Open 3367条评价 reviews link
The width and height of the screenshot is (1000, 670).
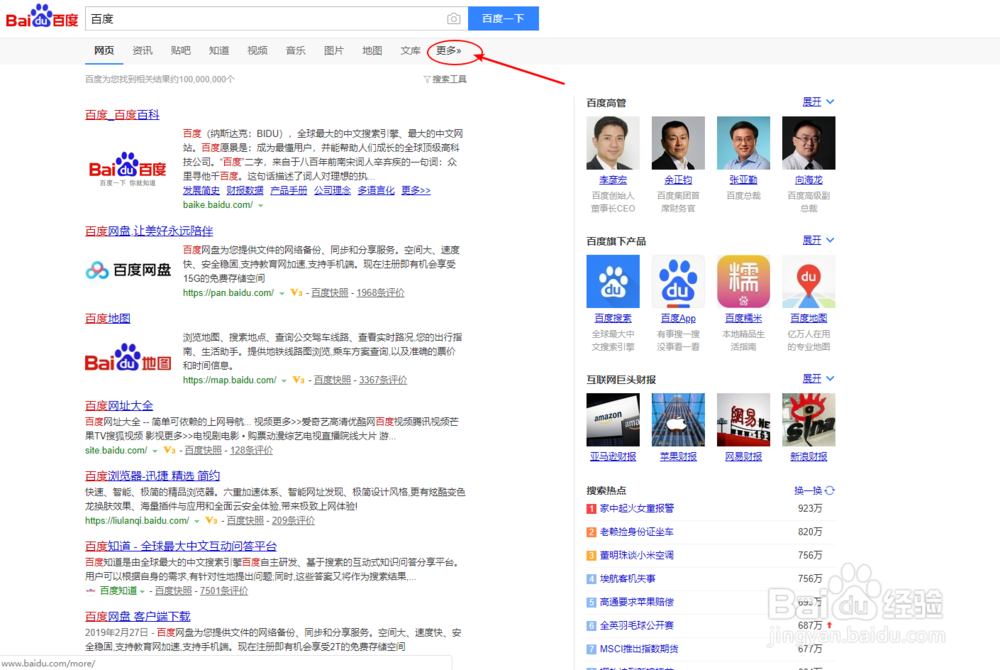383,380
